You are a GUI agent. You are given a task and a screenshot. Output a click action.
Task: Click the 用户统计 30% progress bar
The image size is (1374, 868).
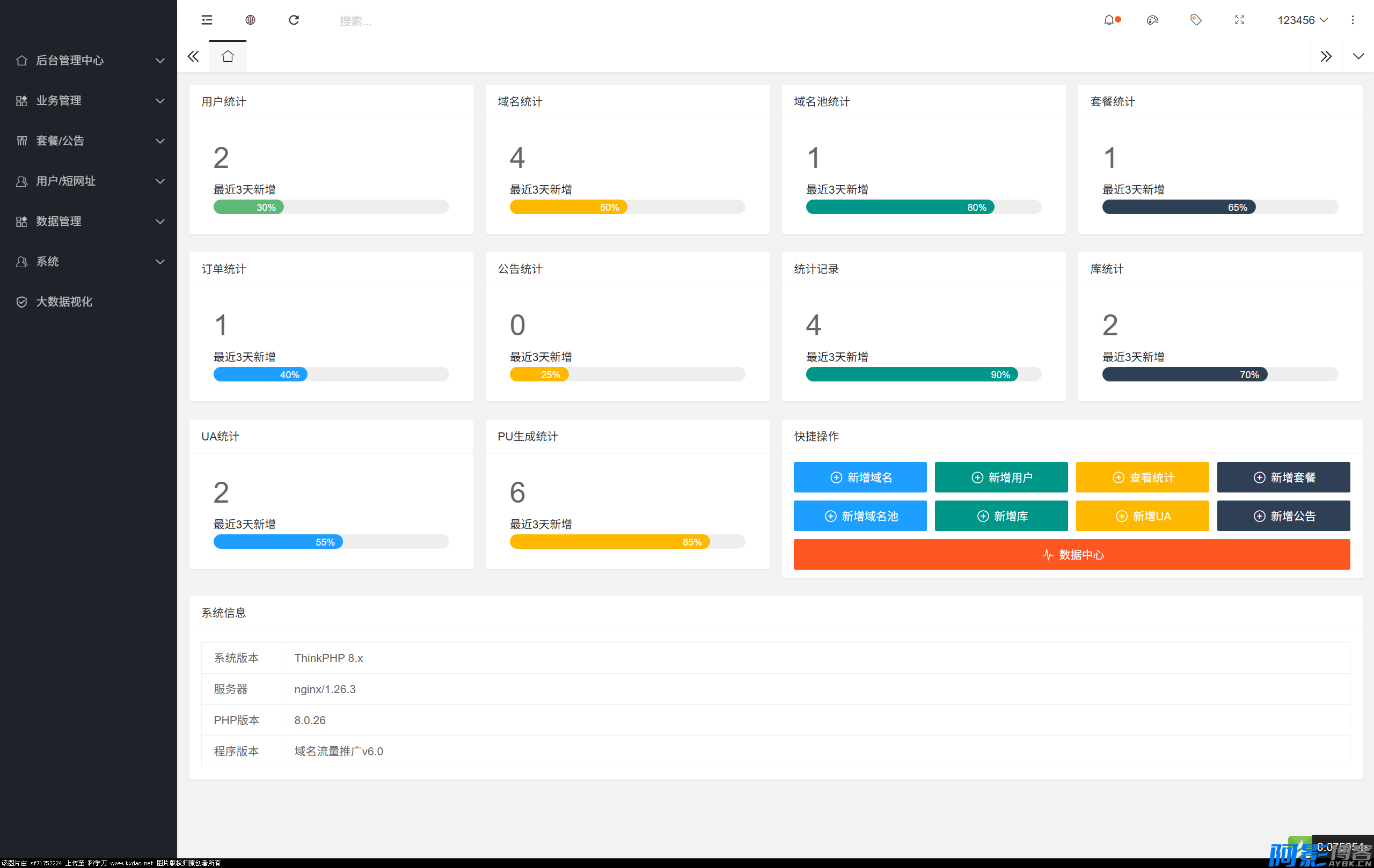click(331, 207)
